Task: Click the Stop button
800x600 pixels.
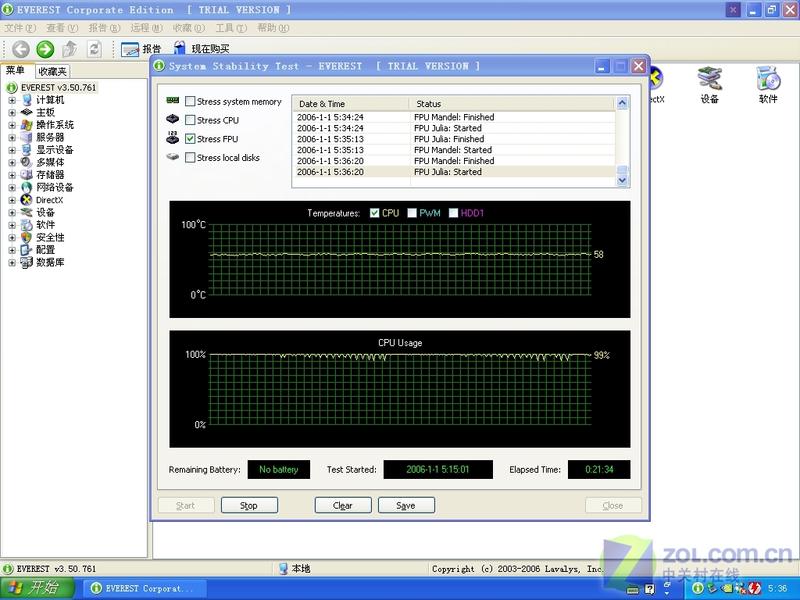Action: [249, 506]
